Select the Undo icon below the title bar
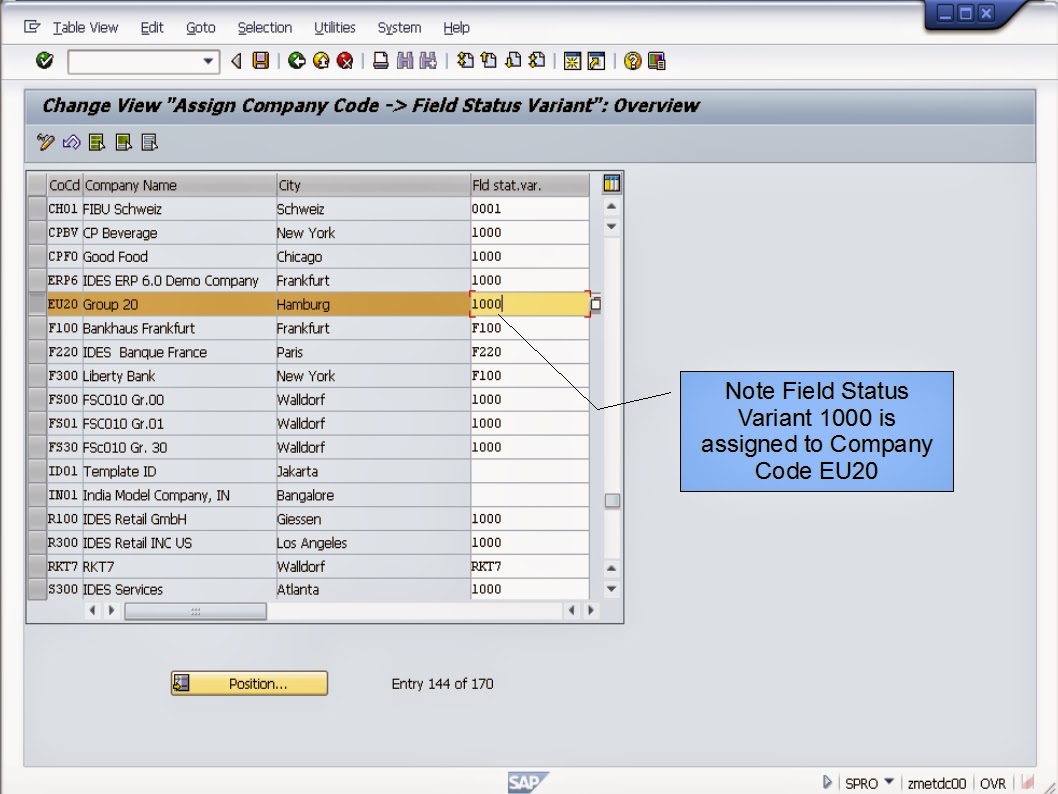This screenshot has height=794, width=1058. pyautogui.click(x=70, y=142)
